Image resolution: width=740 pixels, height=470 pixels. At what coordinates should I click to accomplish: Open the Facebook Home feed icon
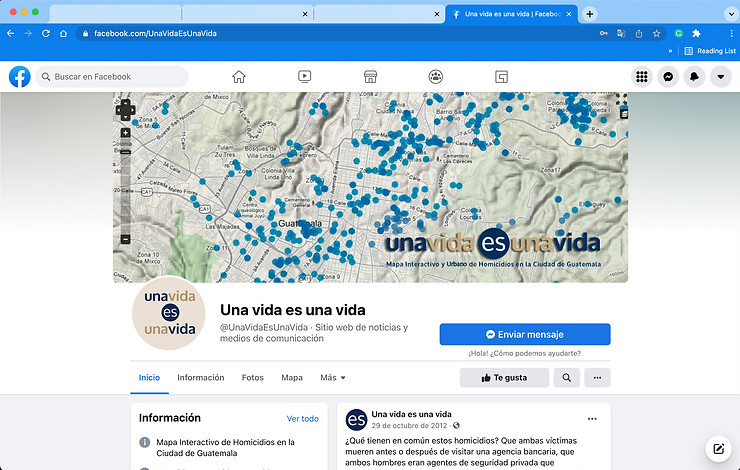click(x=239, y=76)
